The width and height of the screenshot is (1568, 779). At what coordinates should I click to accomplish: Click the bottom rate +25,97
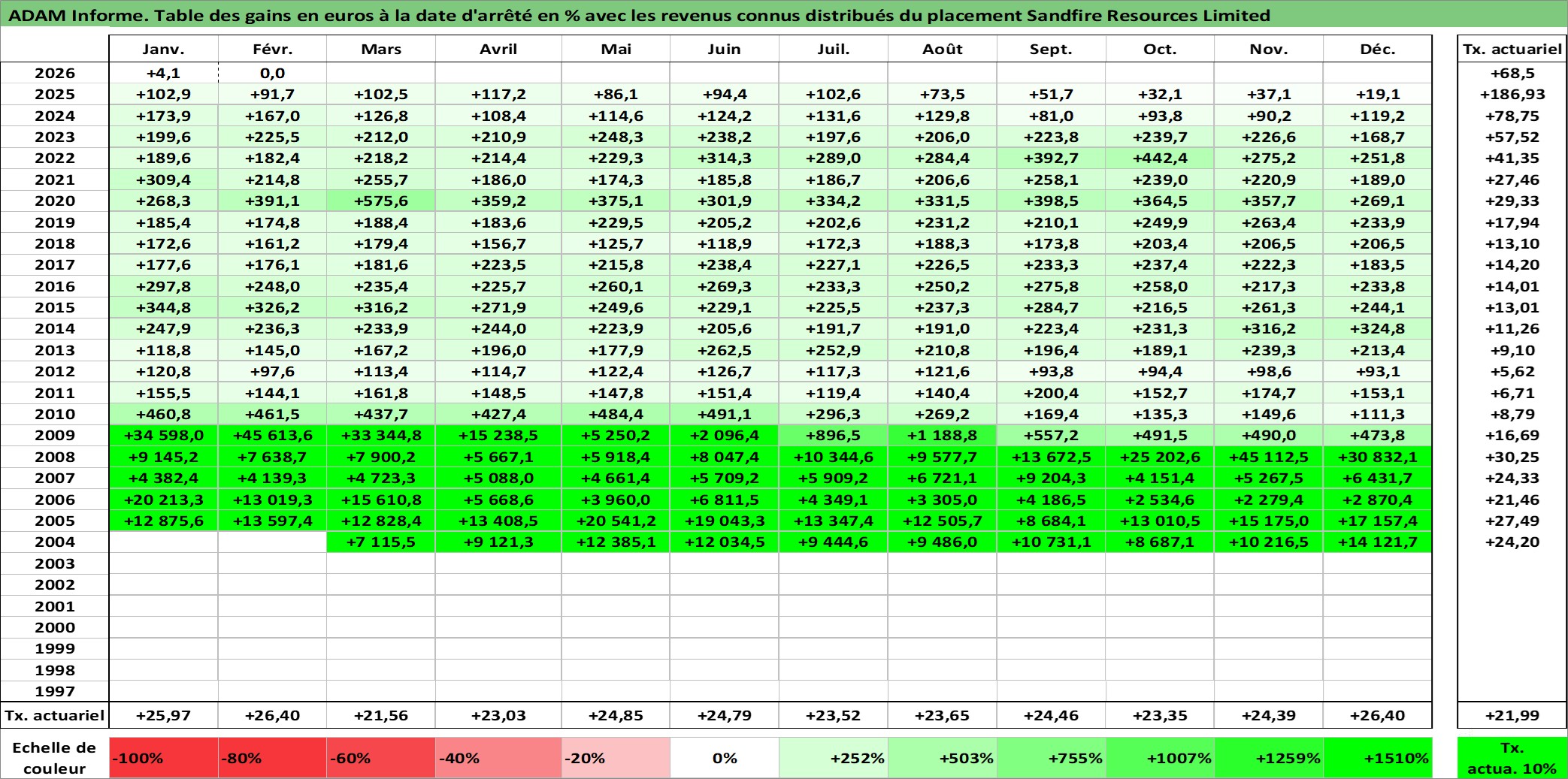coord(163,715)
